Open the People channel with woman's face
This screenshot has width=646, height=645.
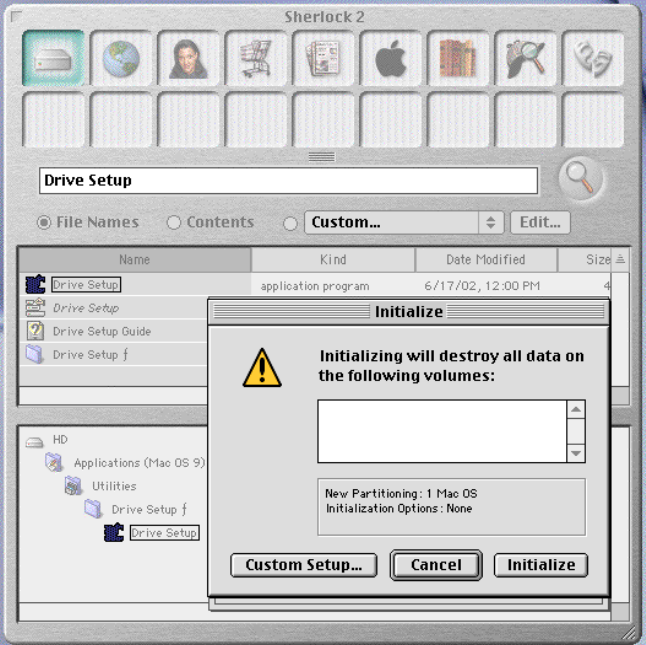click(188, 58)
